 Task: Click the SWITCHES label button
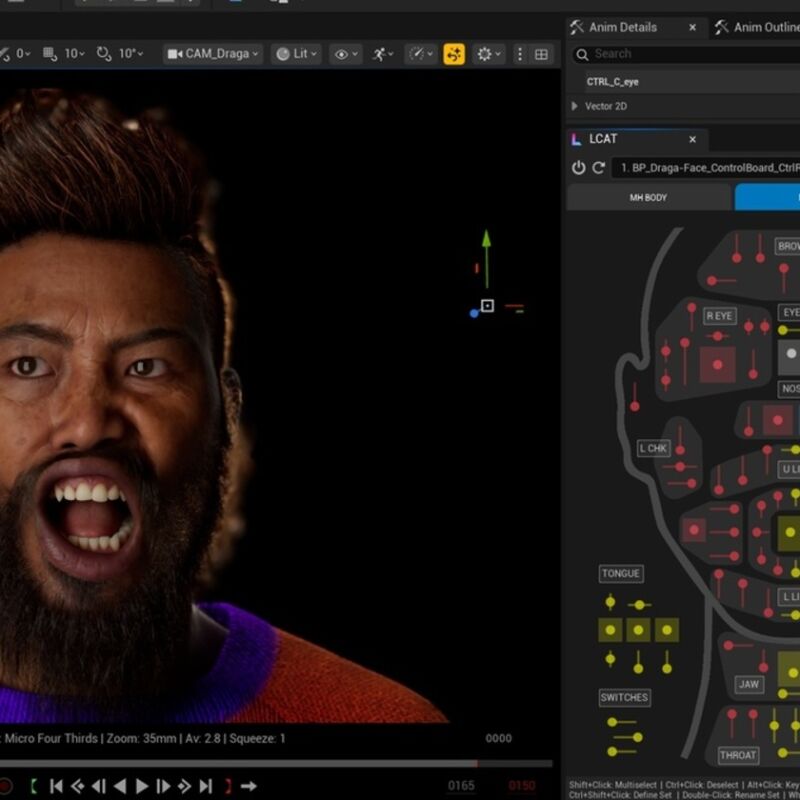pos(624,697)
